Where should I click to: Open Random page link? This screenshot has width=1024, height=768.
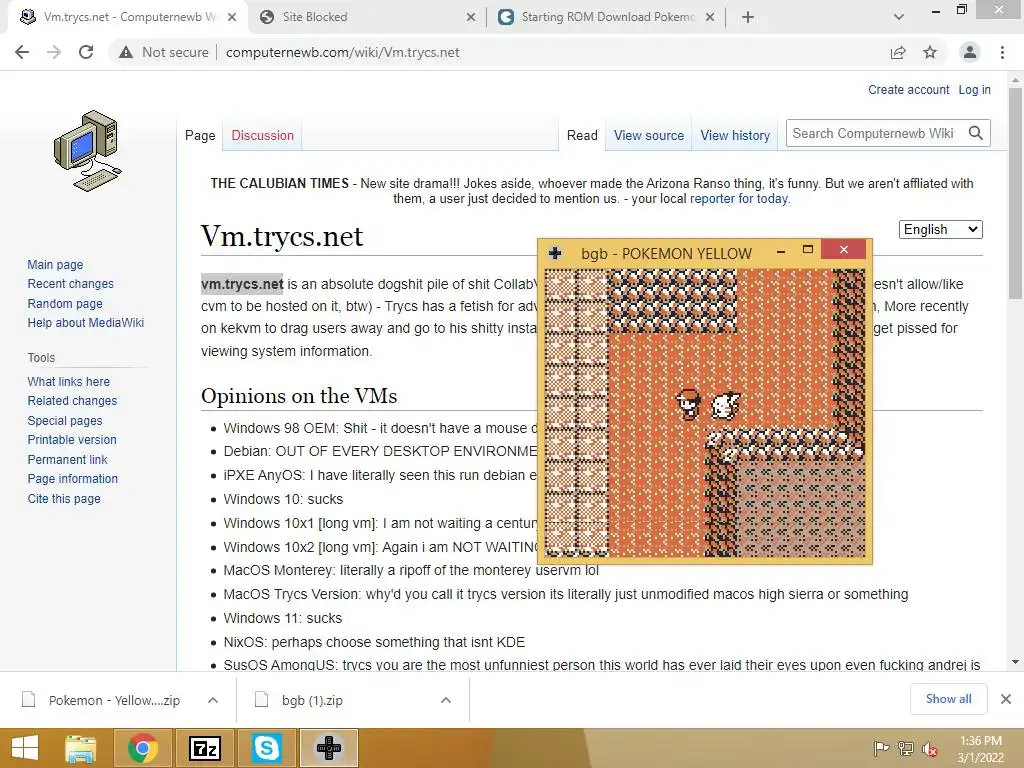pyautogui.click(x=65, y=303)
